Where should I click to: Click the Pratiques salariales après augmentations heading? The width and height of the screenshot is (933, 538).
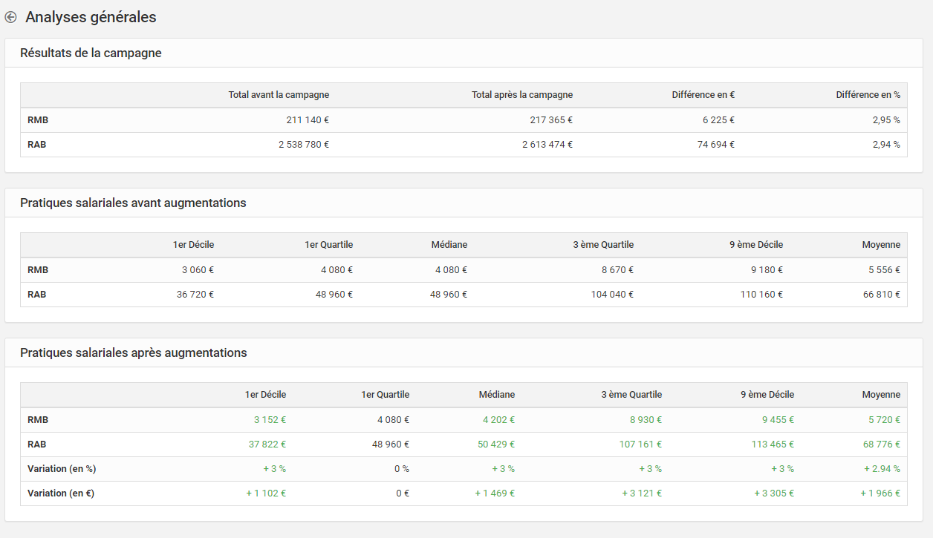(x=133, y=353)
